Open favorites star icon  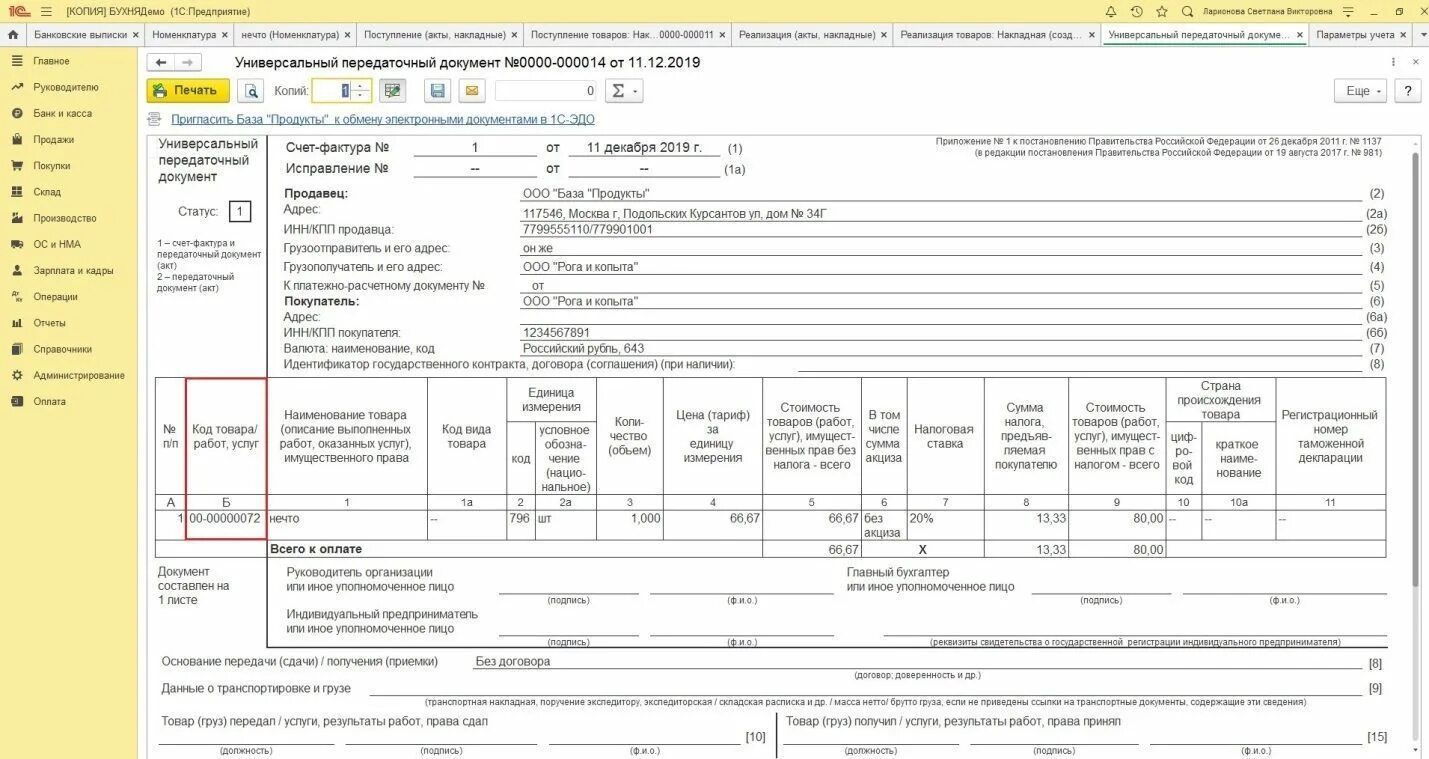pos(1162,11)
